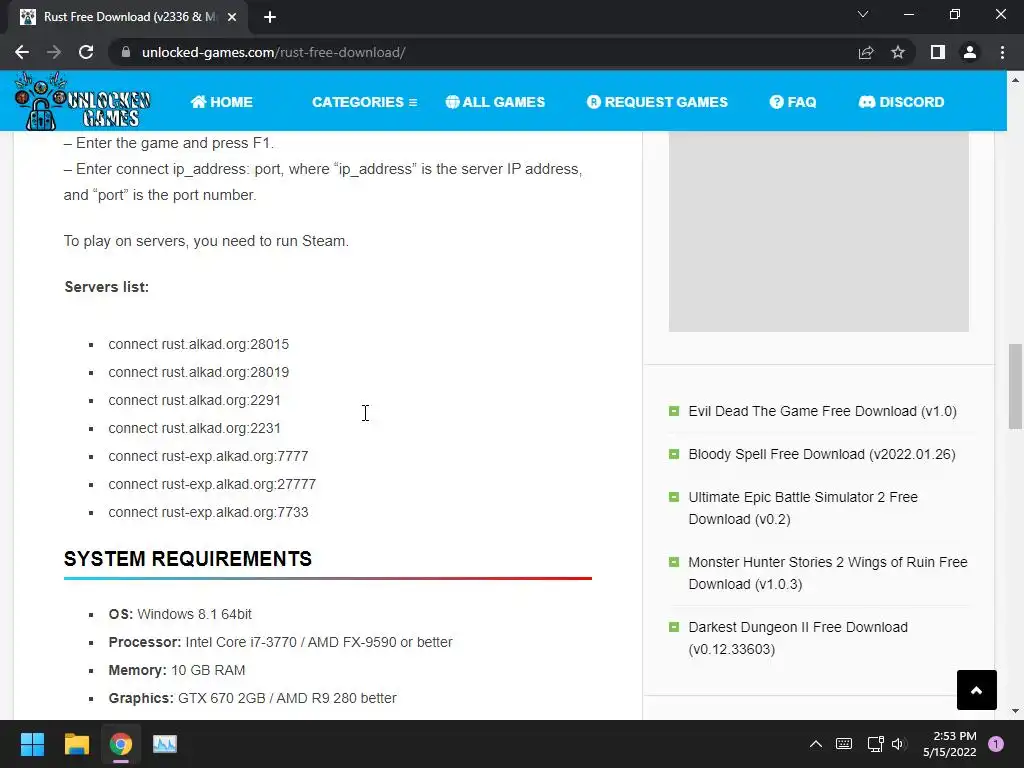
Task: Open the Chrome profile menu
Action: [x=970, y=52]
